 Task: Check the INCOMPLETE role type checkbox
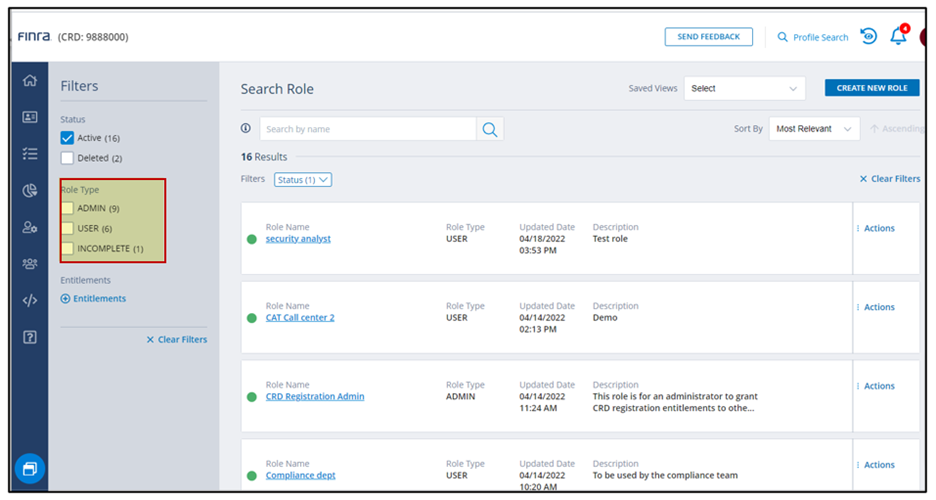coord(68,248)
